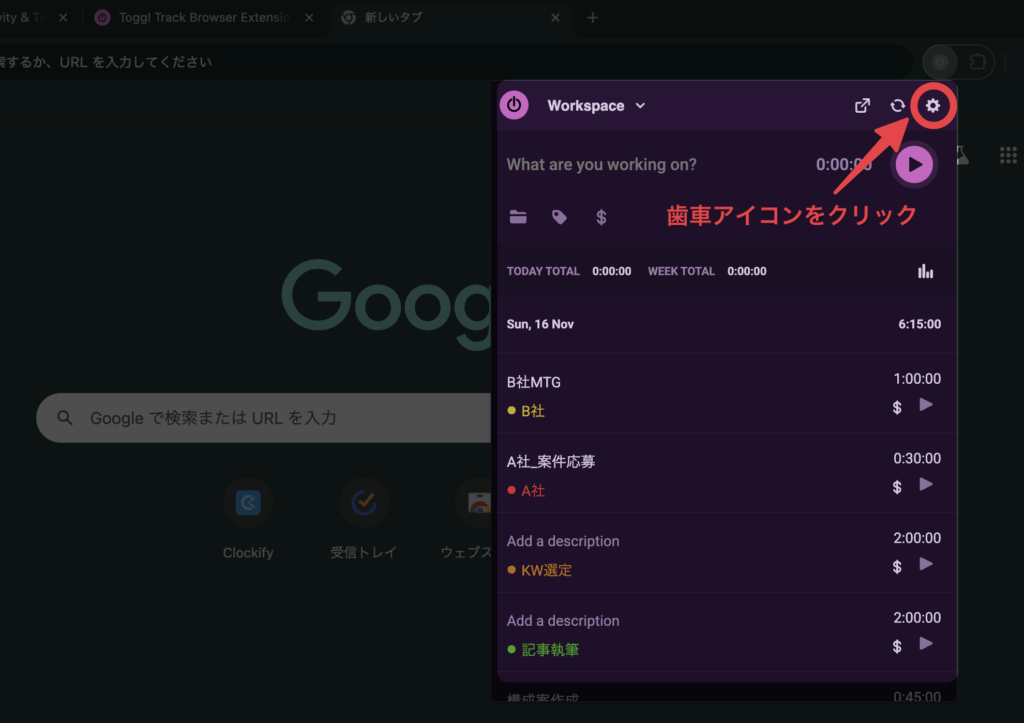Toggle billable dollar on B社MTG entry
Screen dimensions: 1024x723
tap(897, 407)
